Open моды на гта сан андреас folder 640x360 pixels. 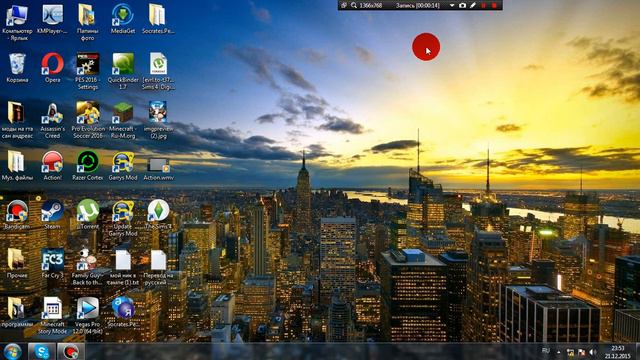point(17,113)
